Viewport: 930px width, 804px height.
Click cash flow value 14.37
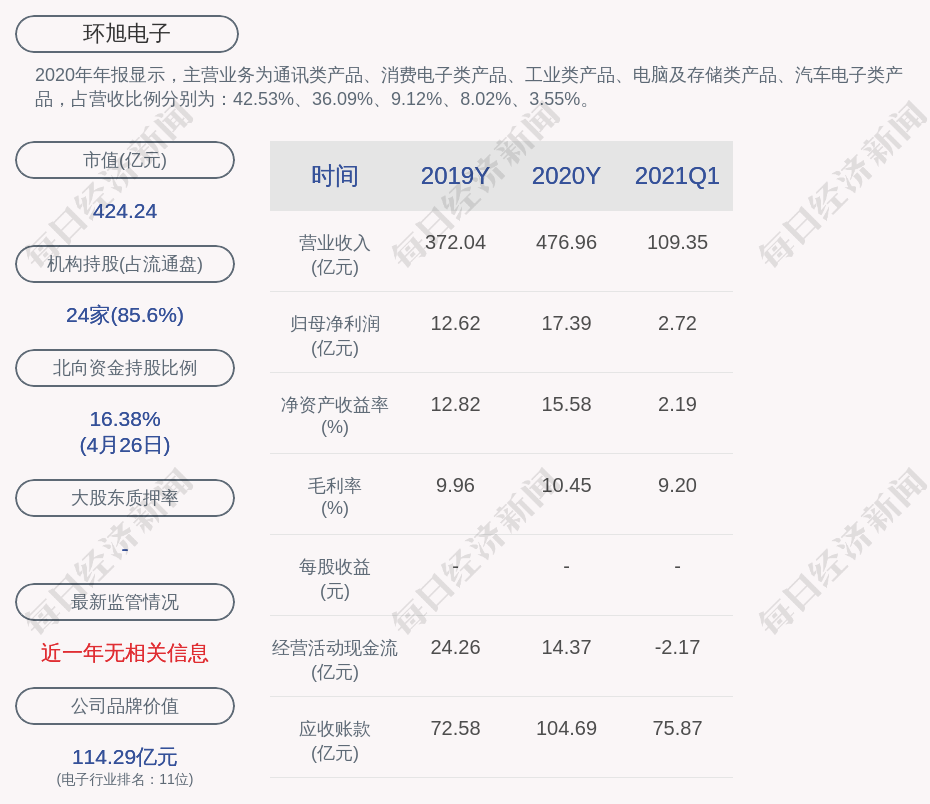point(566,647)
